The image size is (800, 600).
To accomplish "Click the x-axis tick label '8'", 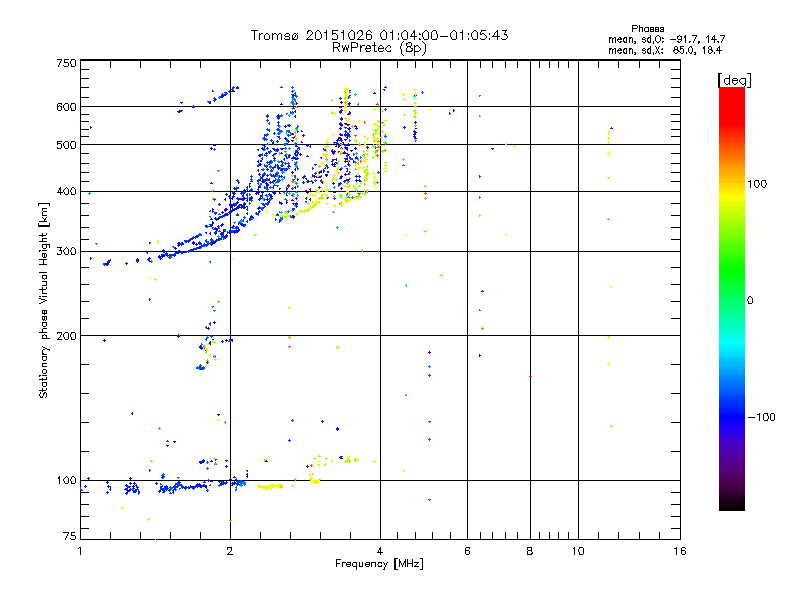I will pos(530,551).
